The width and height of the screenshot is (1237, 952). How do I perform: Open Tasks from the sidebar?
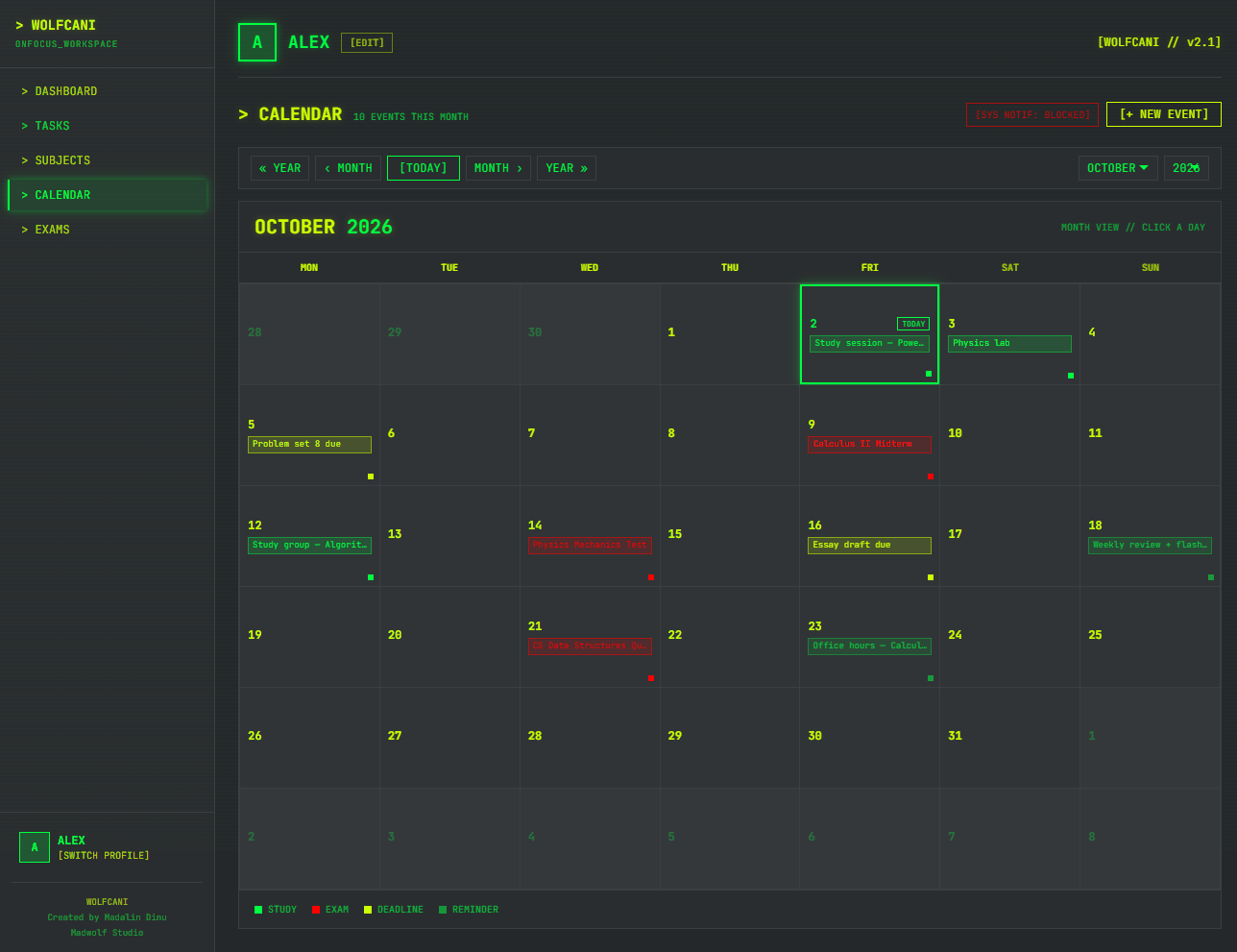[108, 126]
